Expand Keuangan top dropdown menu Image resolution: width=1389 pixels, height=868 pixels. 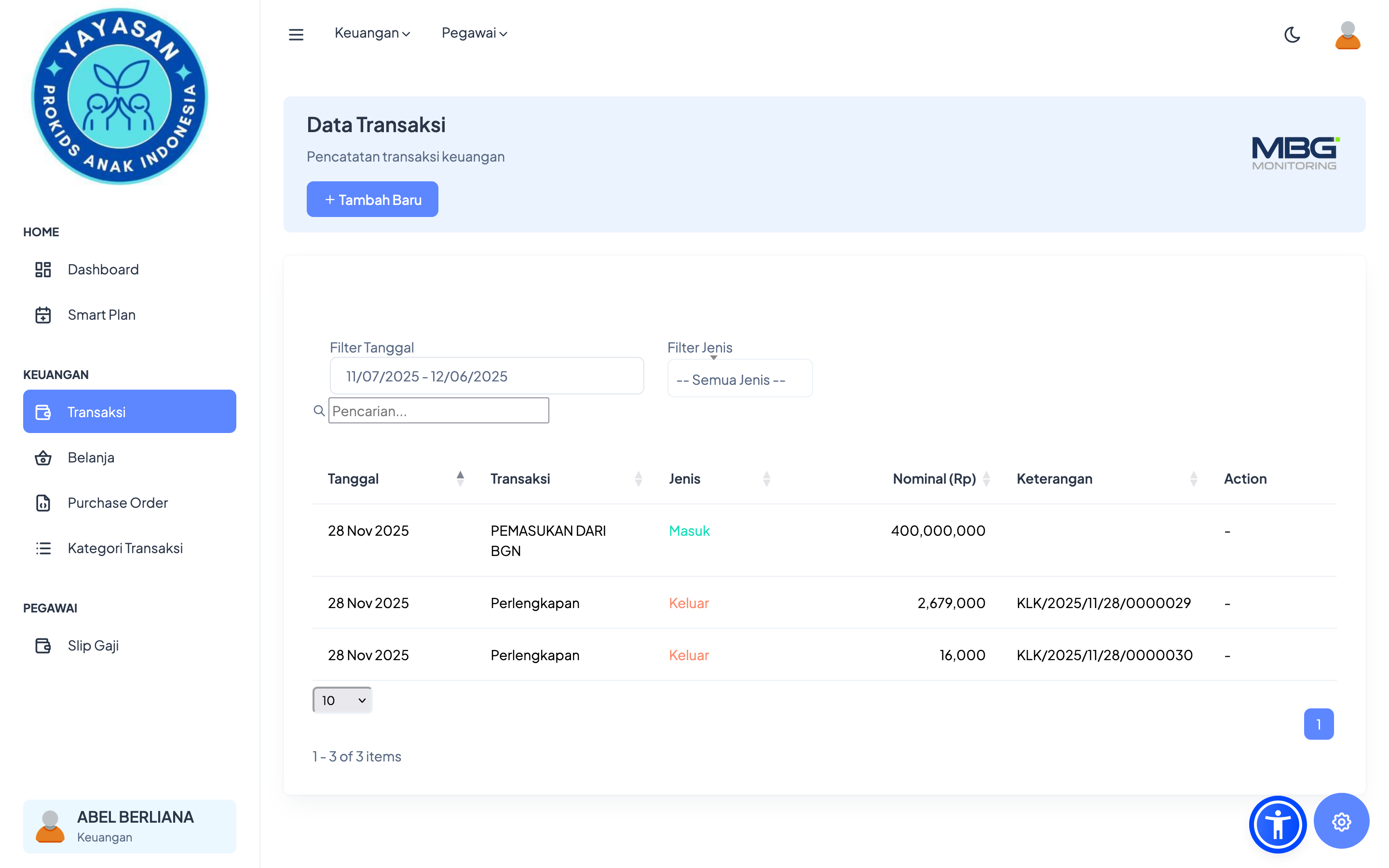pos(372,33)
